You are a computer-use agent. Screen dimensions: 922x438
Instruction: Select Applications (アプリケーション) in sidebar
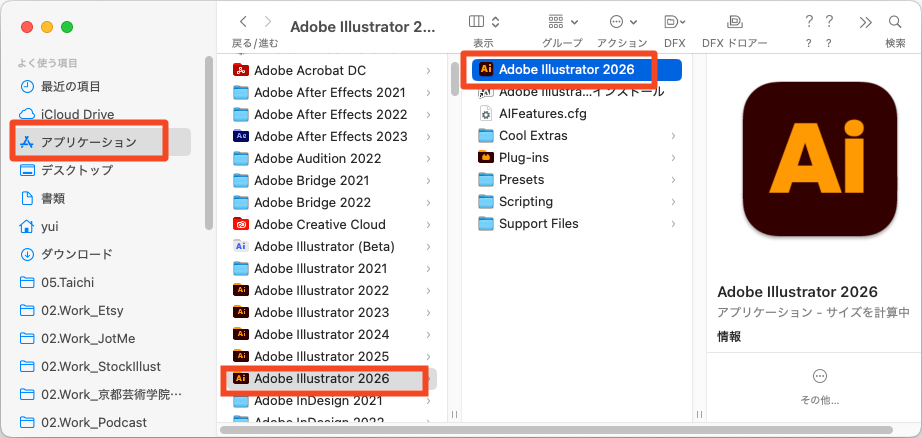[88, 142]
